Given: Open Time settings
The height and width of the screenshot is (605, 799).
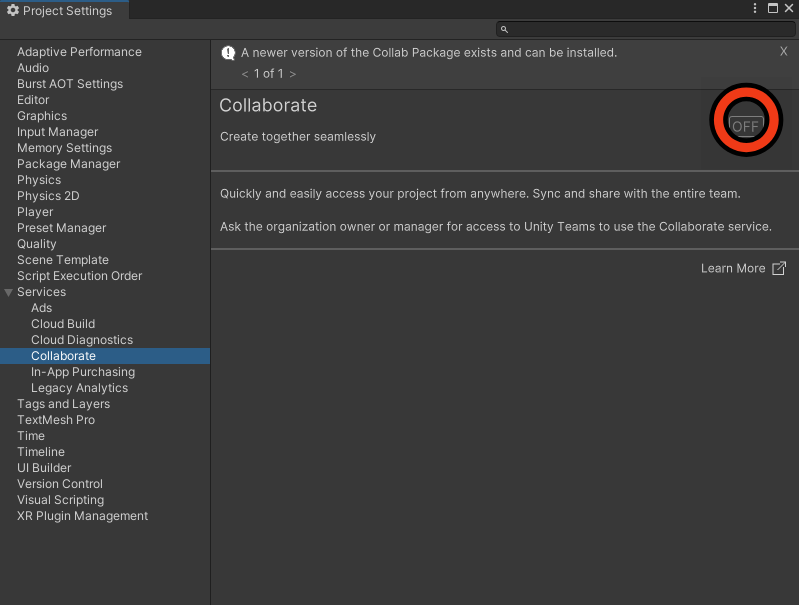Looking at the screenshot, I should 31,436.
